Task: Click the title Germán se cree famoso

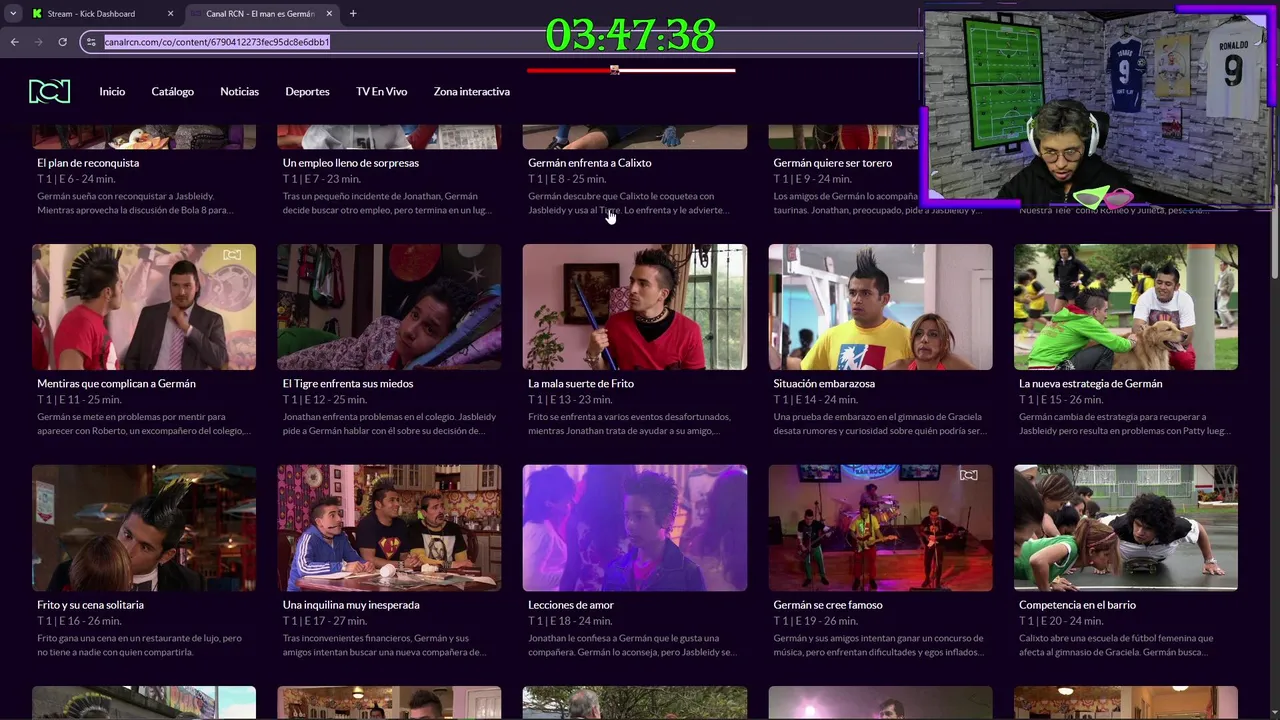Action: coord(828,605)
